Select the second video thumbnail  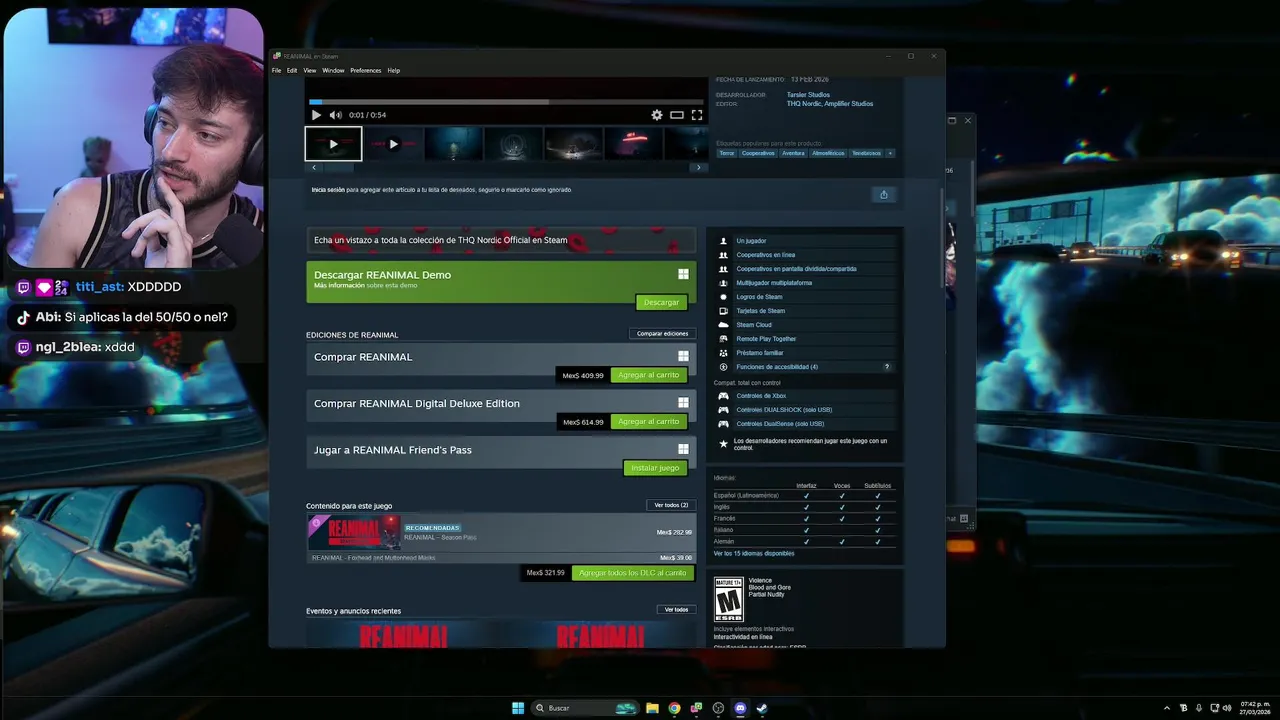(393, 144)
